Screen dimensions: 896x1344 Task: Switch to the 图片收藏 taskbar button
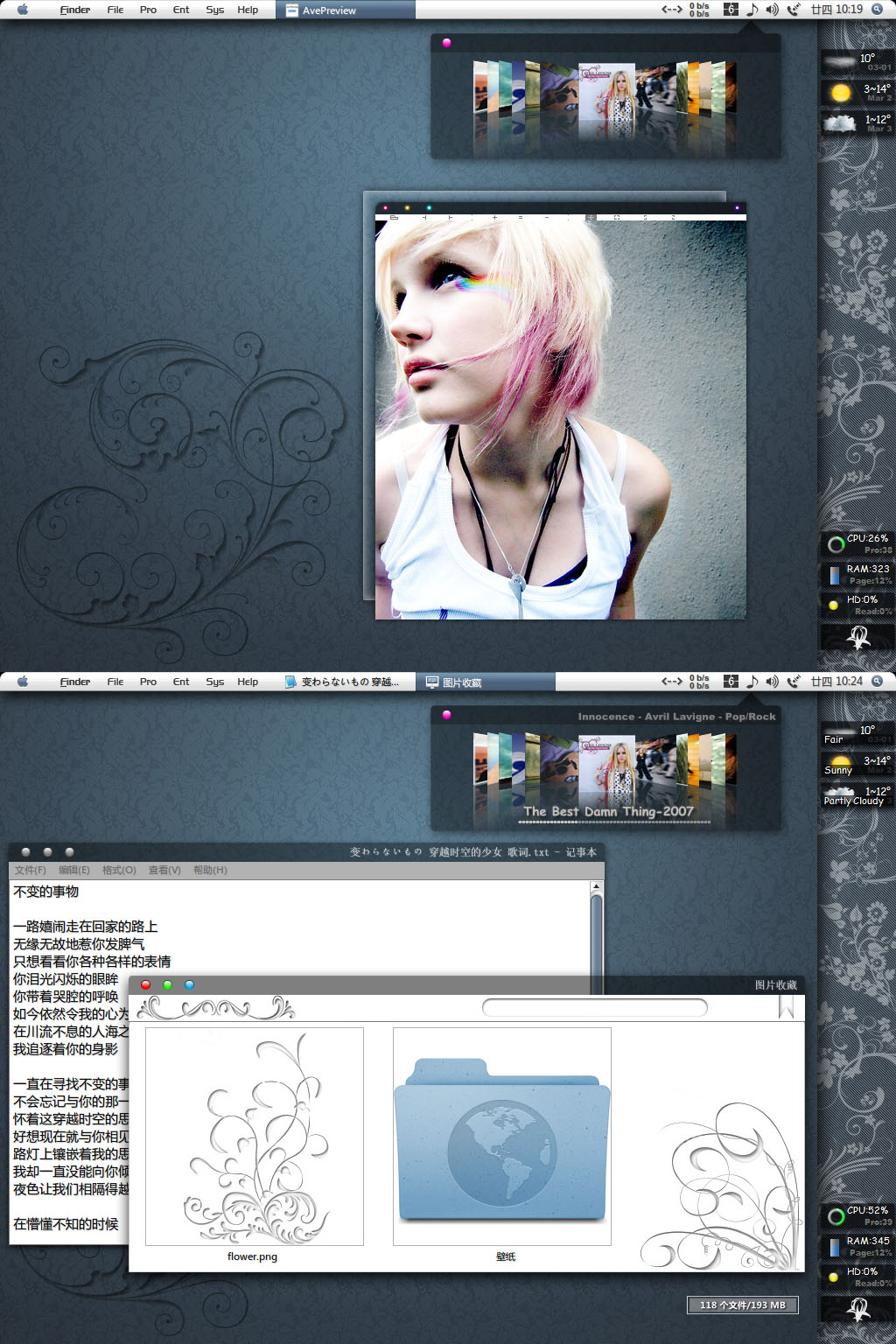[485, 682]
